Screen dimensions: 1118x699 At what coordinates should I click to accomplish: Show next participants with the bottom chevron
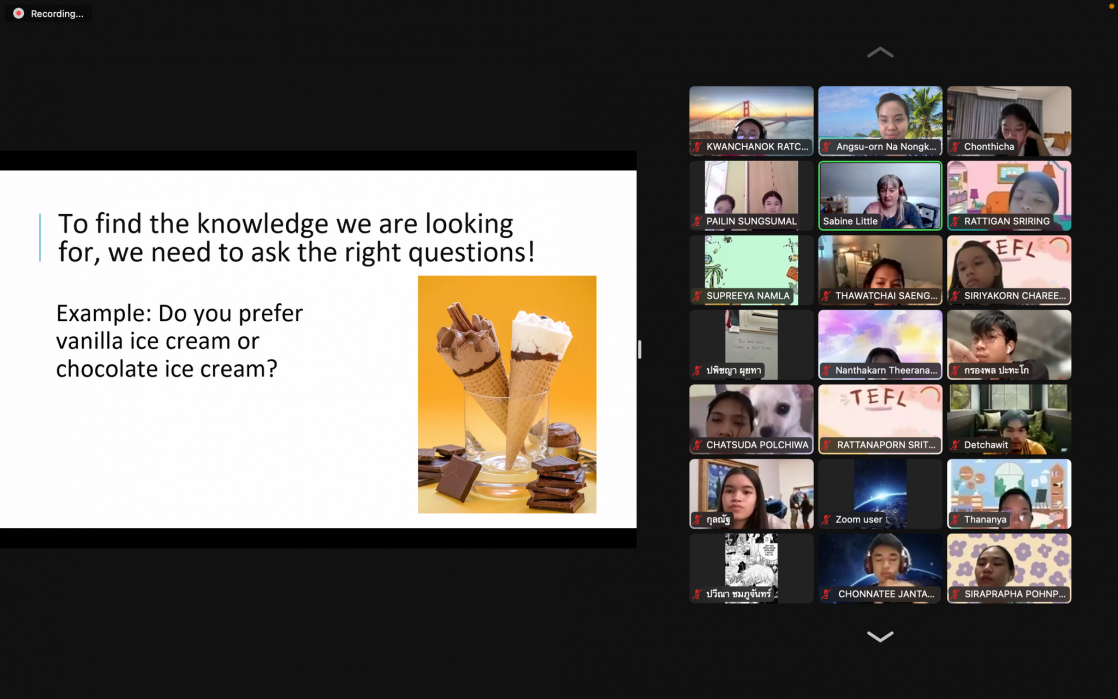[880, 636]
